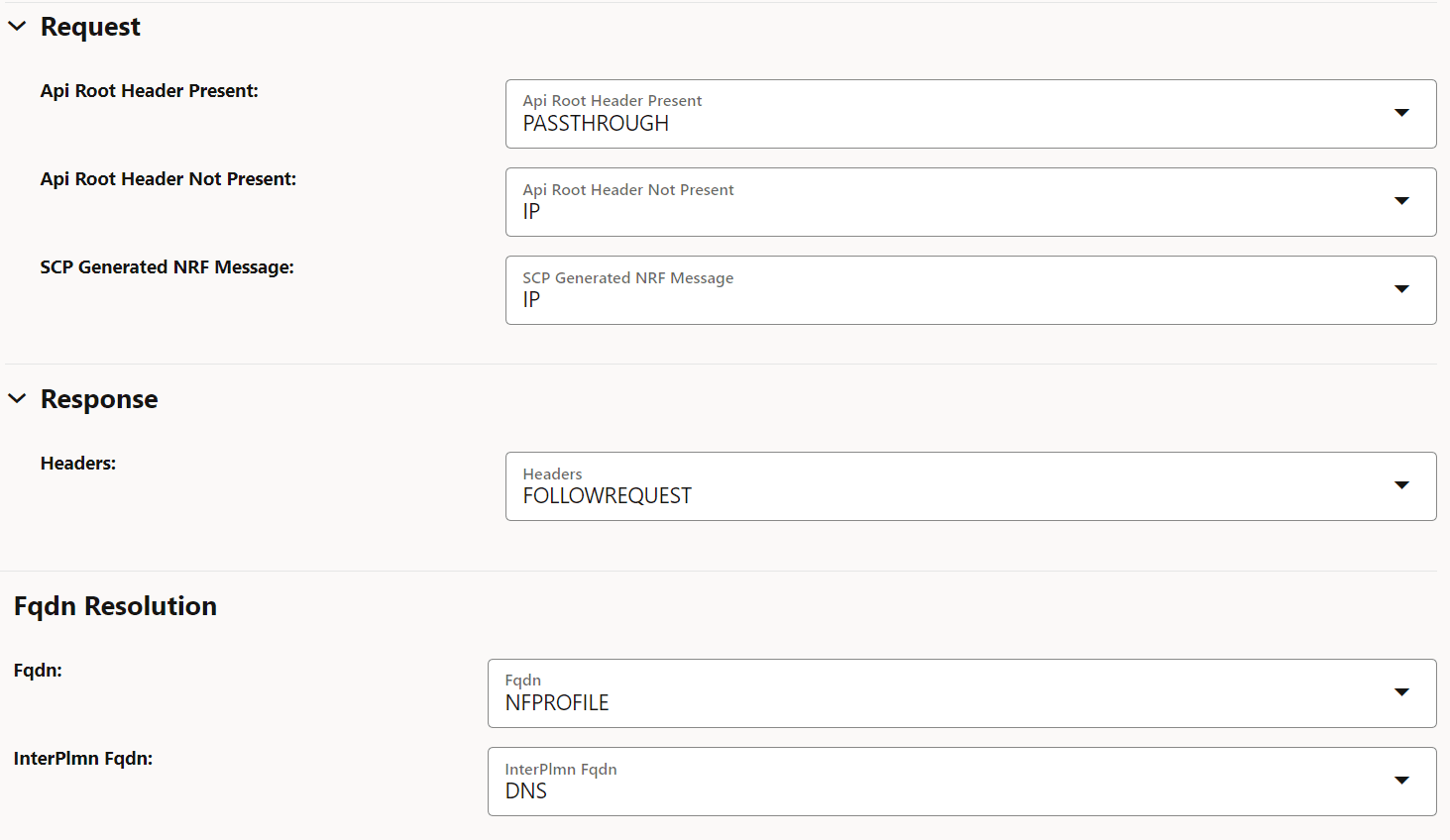Click the Api Root Header Present dropdown arrow icon
The image size is (1450, 840).
coord(1401,113)
